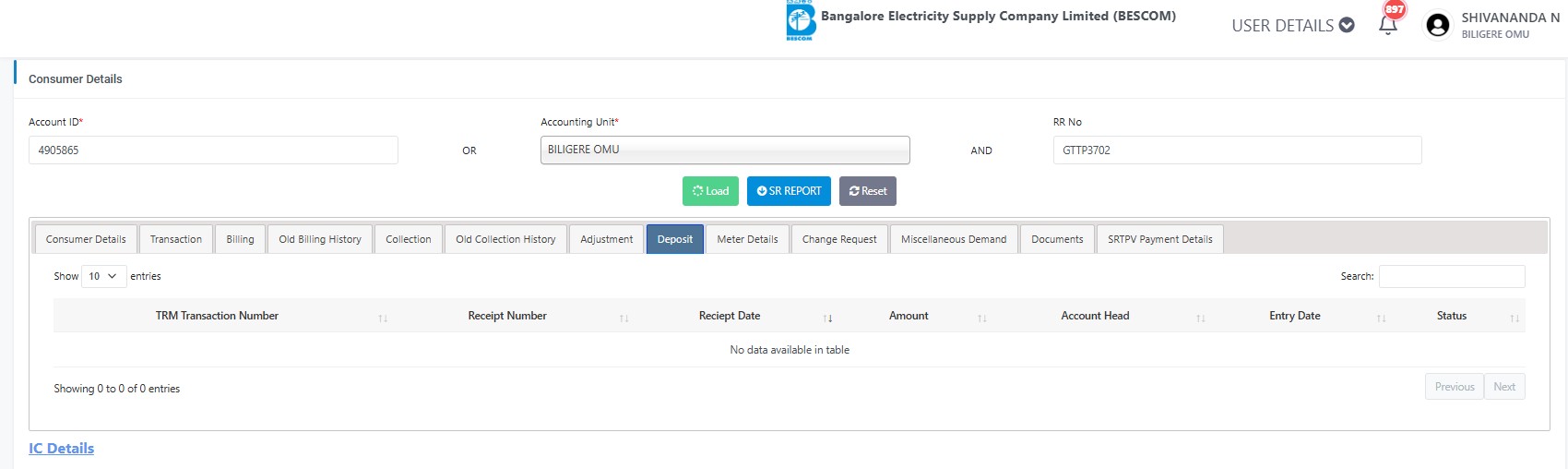Expand the USER DETAILS dropdown
Image resolution: width=1568 pixels, height=469 pixels.
(1292, 26)
